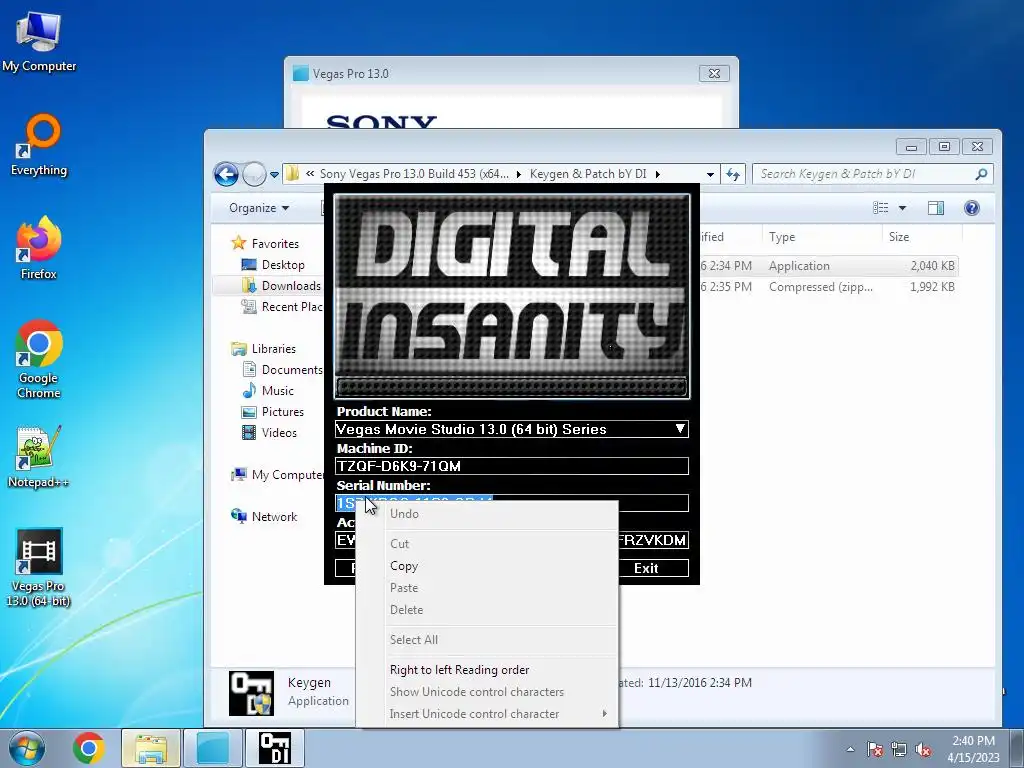Click the keygen Exit button
Screen dimensions: 1024x768
[646, 568]
